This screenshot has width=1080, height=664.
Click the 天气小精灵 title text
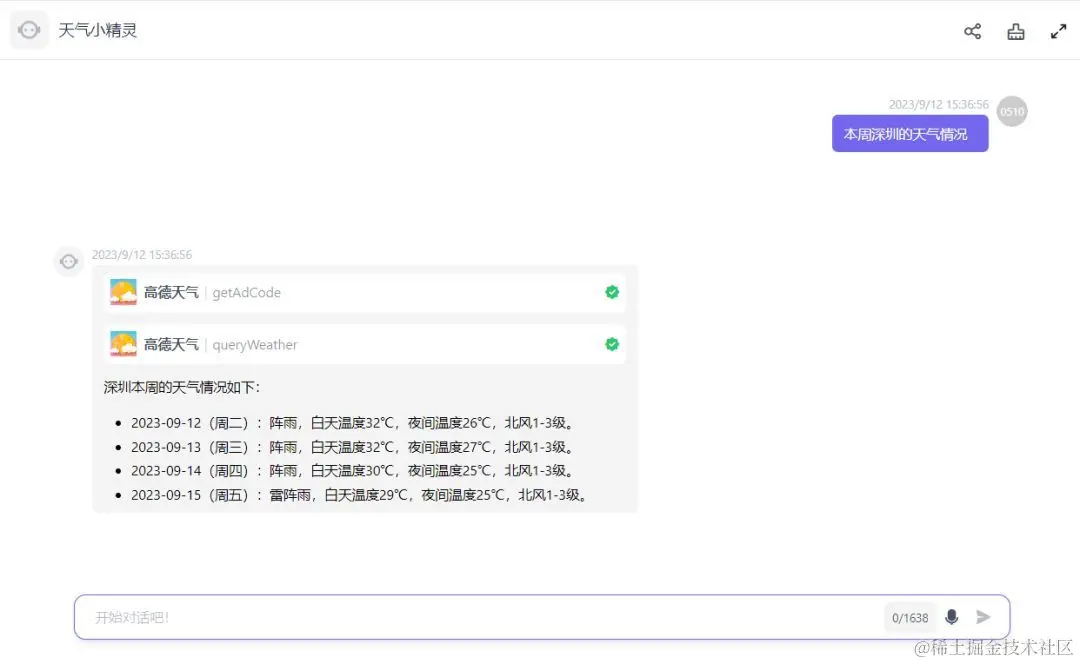point(98,30)
